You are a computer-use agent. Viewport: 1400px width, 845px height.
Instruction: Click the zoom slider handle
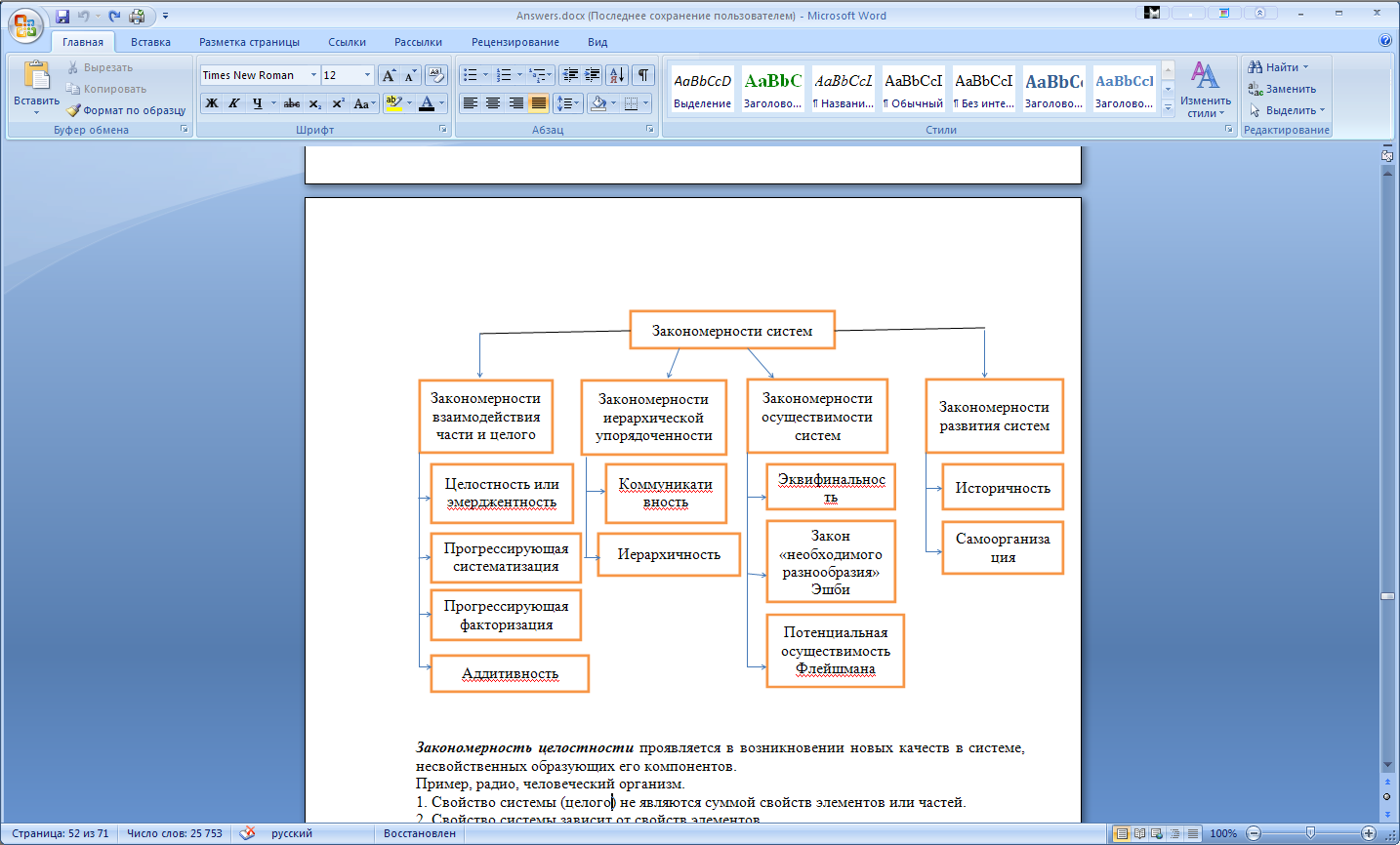pos(1311,833)
